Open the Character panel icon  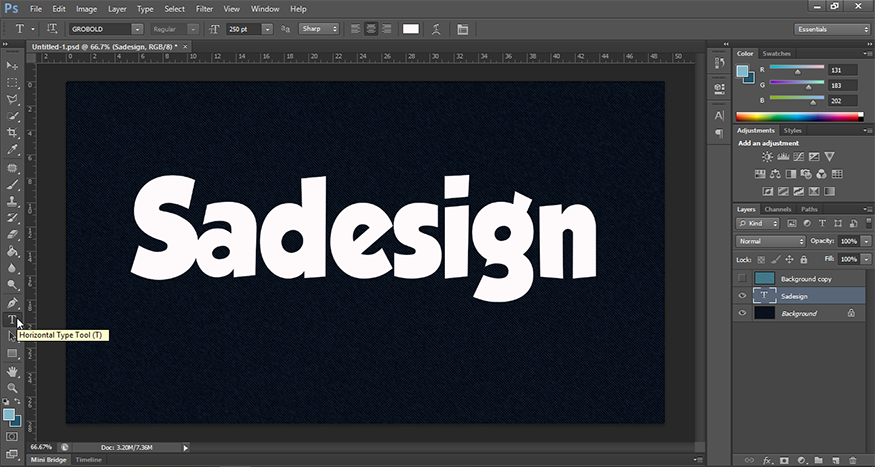click(719, 115)
